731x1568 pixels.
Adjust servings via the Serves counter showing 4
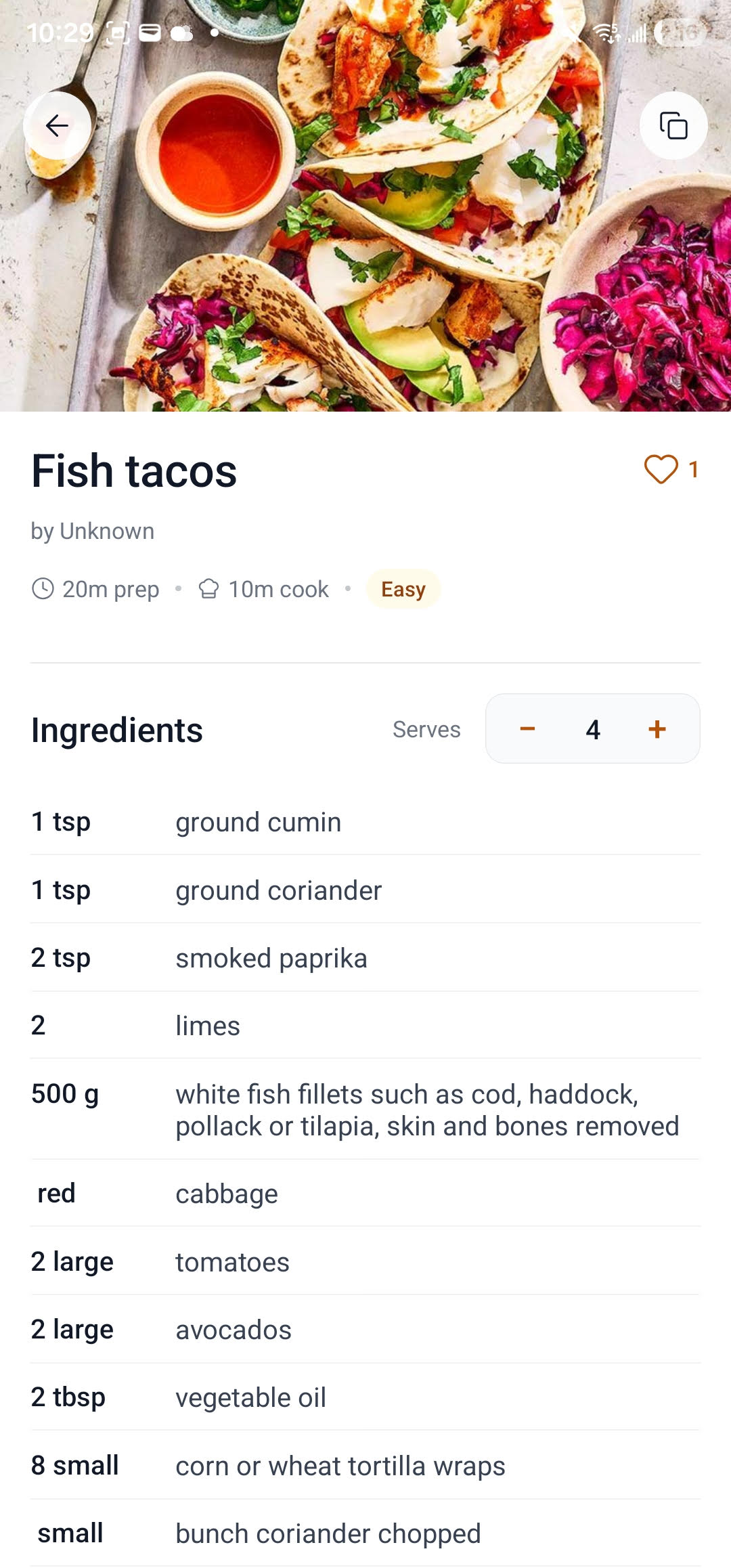click(x=592, y=729)
